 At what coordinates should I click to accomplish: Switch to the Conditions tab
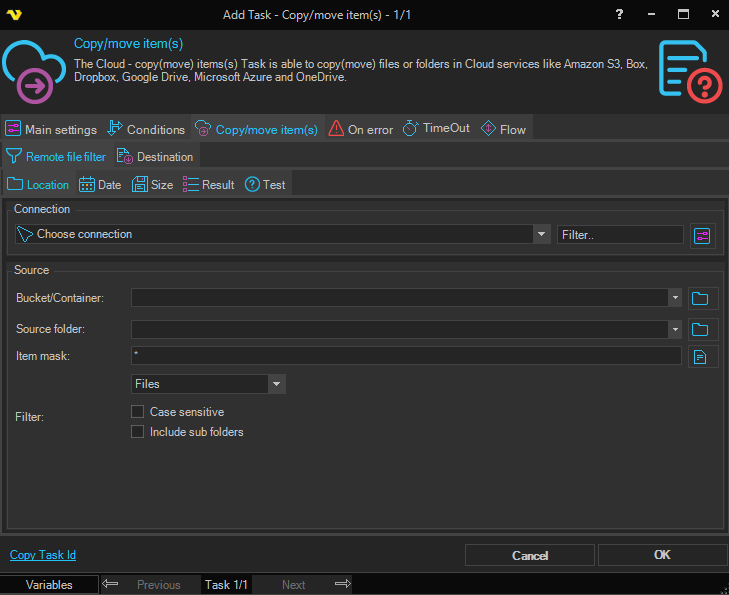click(x=146, y=129)
